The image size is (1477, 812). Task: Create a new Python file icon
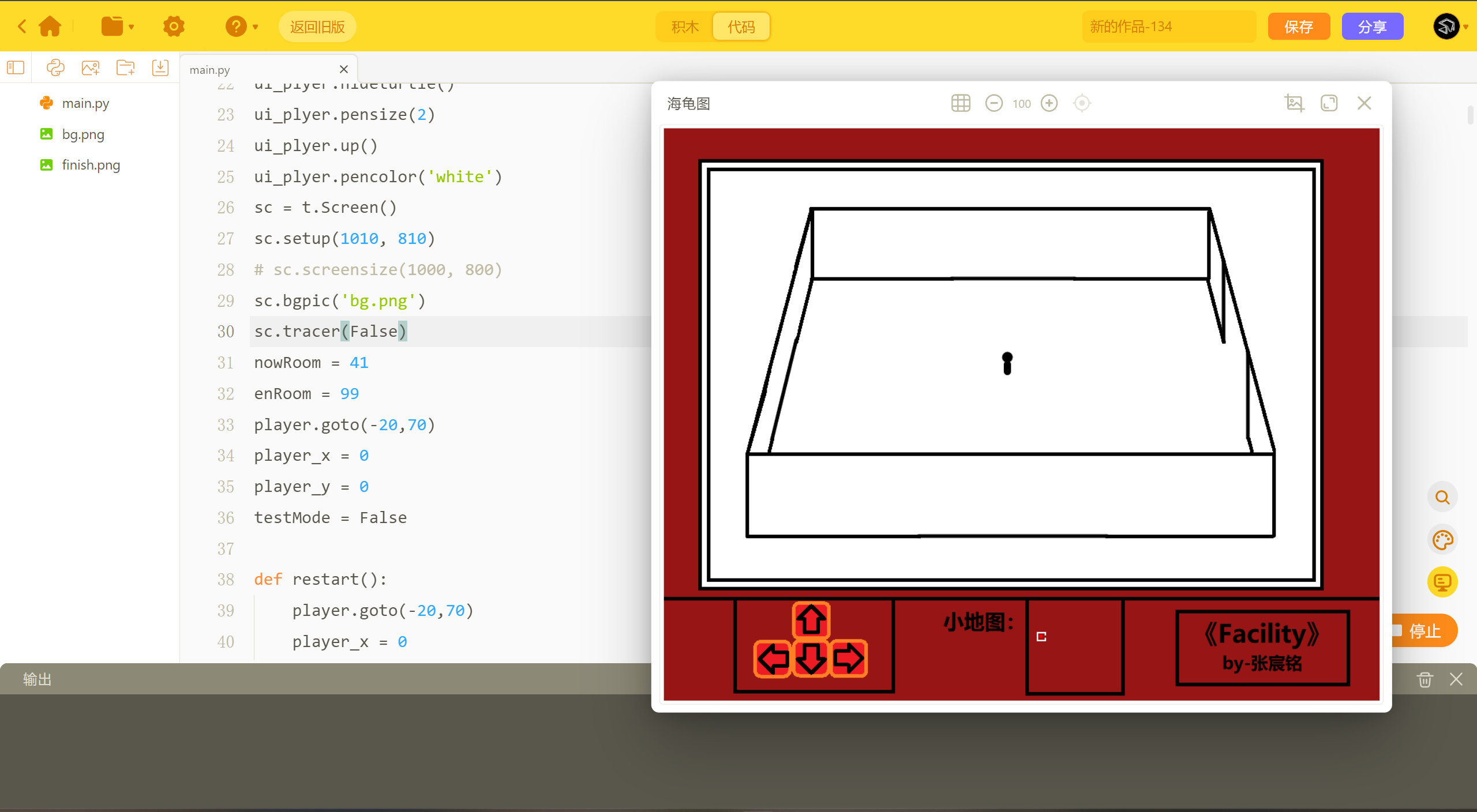coord(55,68)
